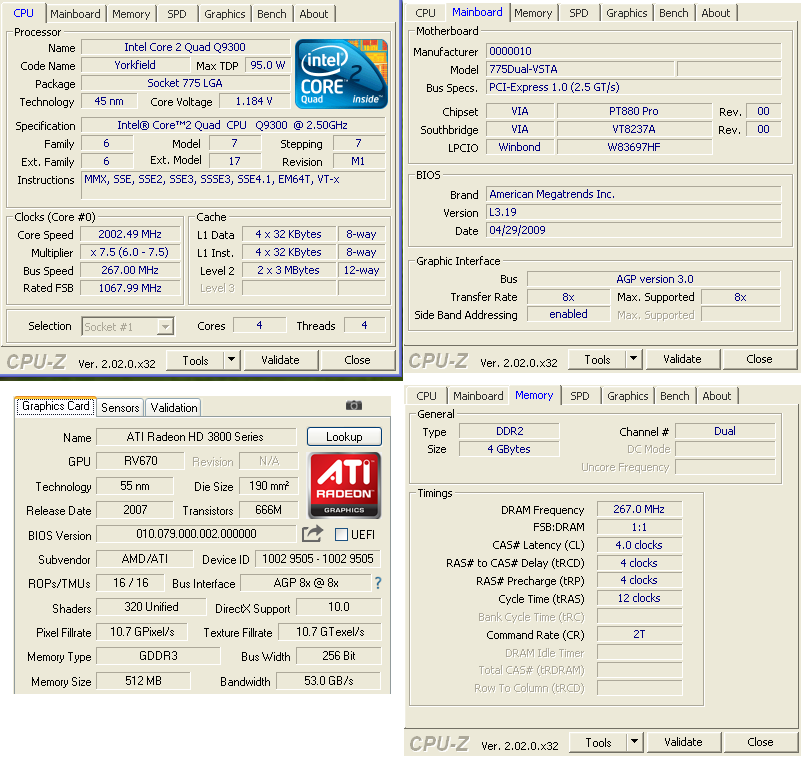This screenshot has height=757, width=802.
Task: Click motherboard model 775Dual-VSTA
Action: [580, 69]
